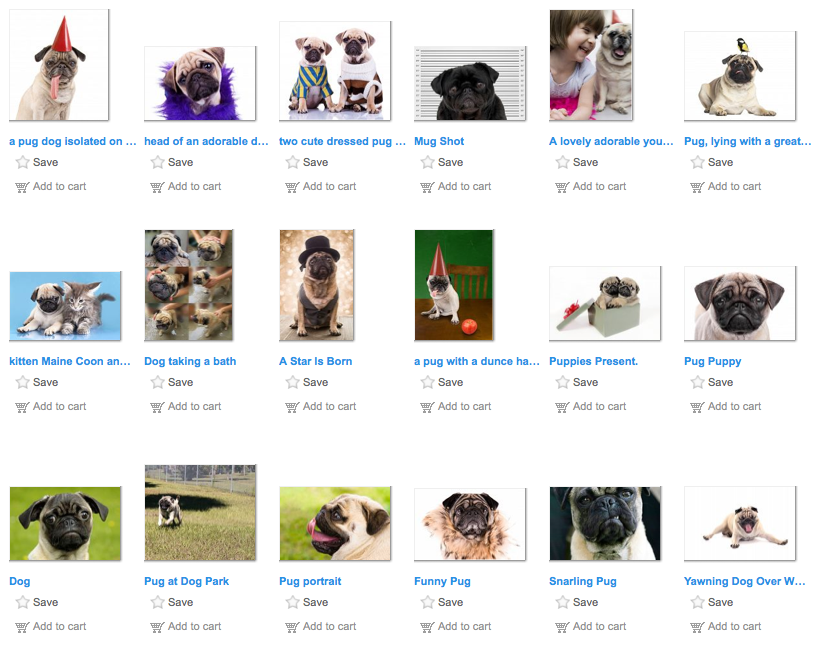Click the cart icon under Snarling Pug

(562, 627)
